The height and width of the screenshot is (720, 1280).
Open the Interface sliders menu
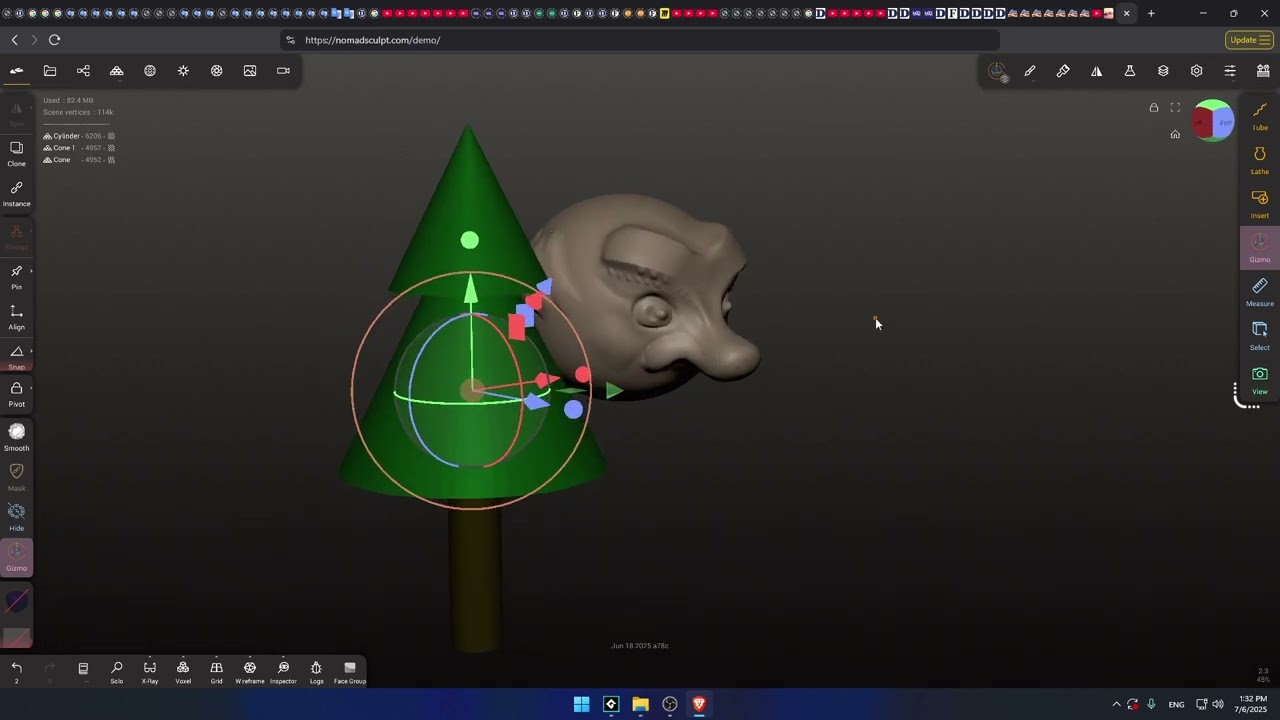click(1230, 71)
